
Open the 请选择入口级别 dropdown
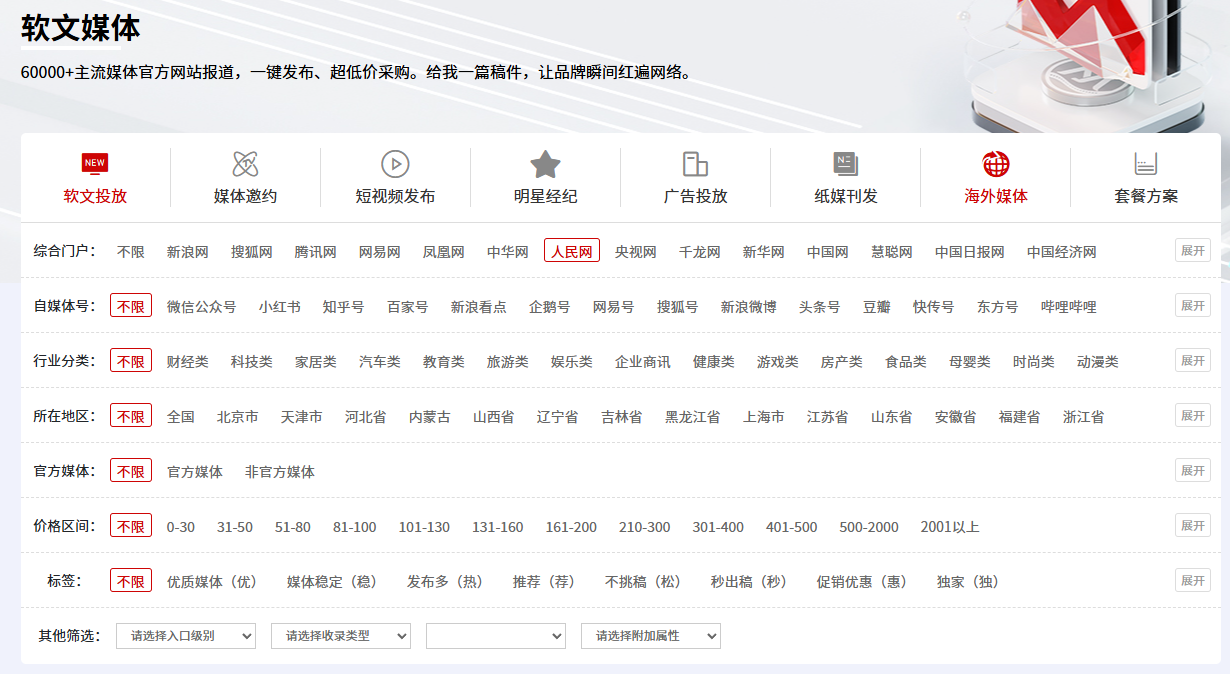pos(186,635)
